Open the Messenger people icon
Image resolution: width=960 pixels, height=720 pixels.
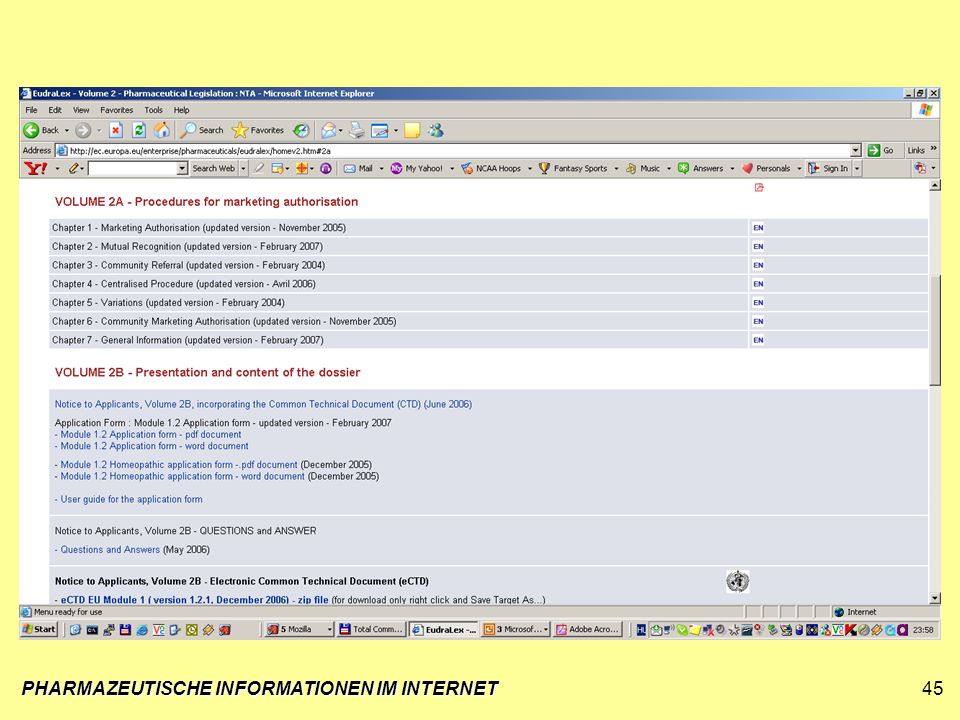pos(436,130)
